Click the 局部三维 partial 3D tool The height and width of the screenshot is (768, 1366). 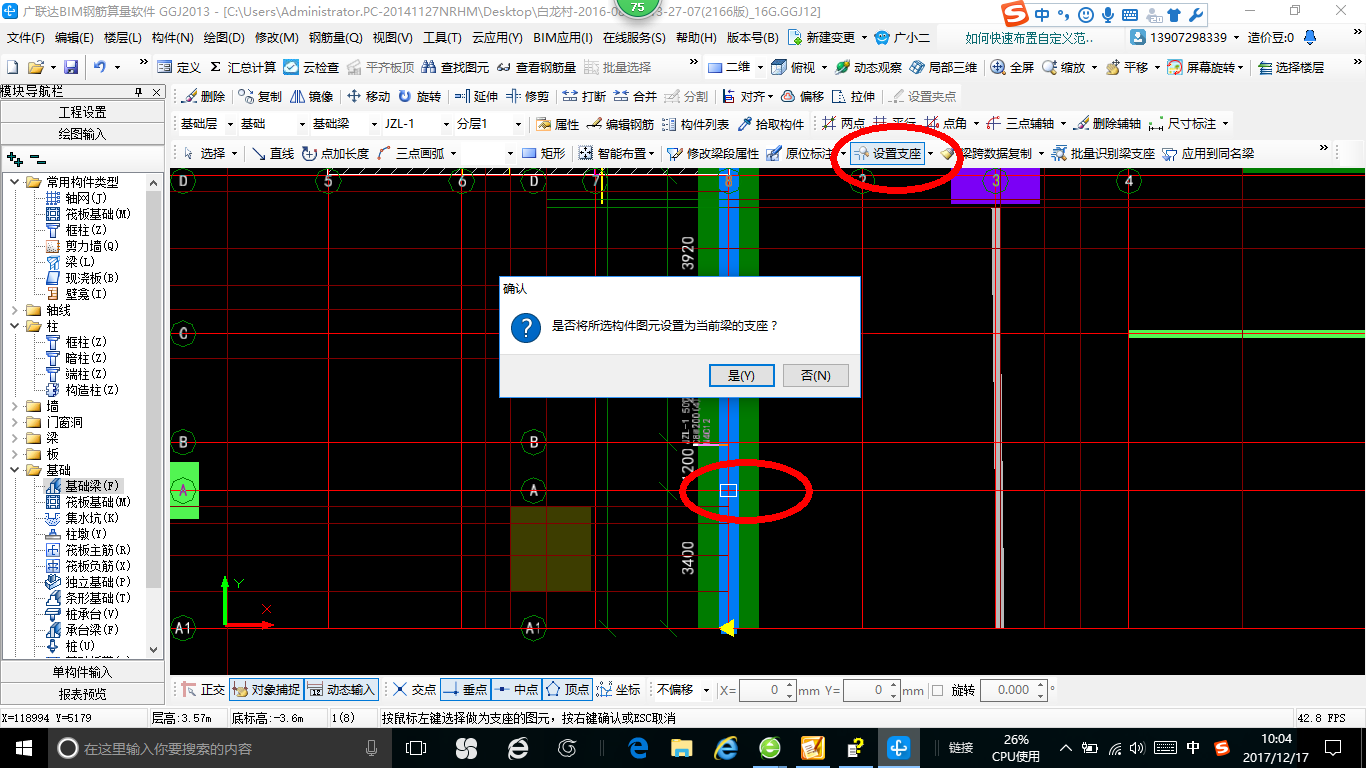(x=943, y=67)
